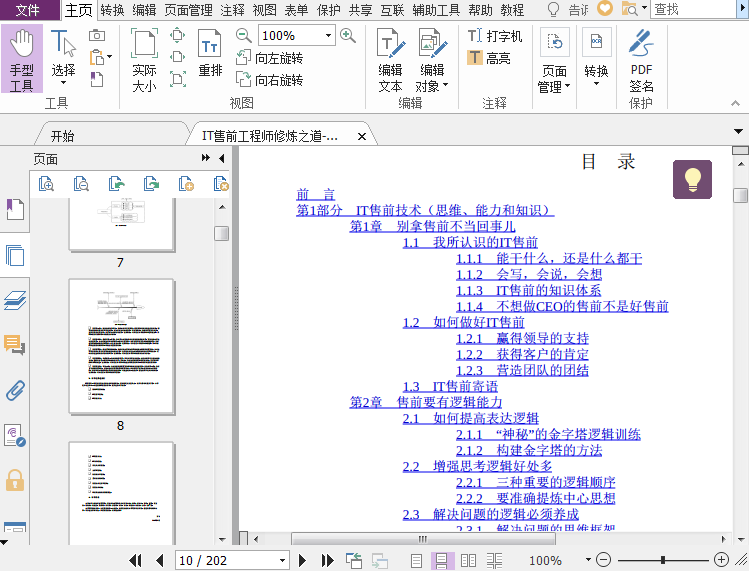This screenshot has height=571, width=749.
Task: Expand panel options double arrow
Action: pyautogui.click(x=205, y=158)
